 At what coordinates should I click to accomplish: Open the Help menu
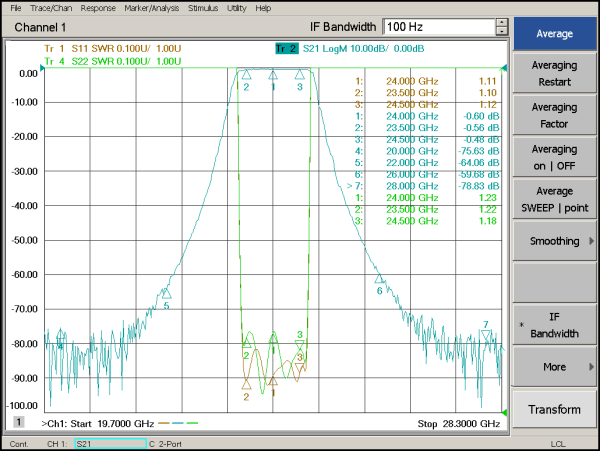pos(263,8)
